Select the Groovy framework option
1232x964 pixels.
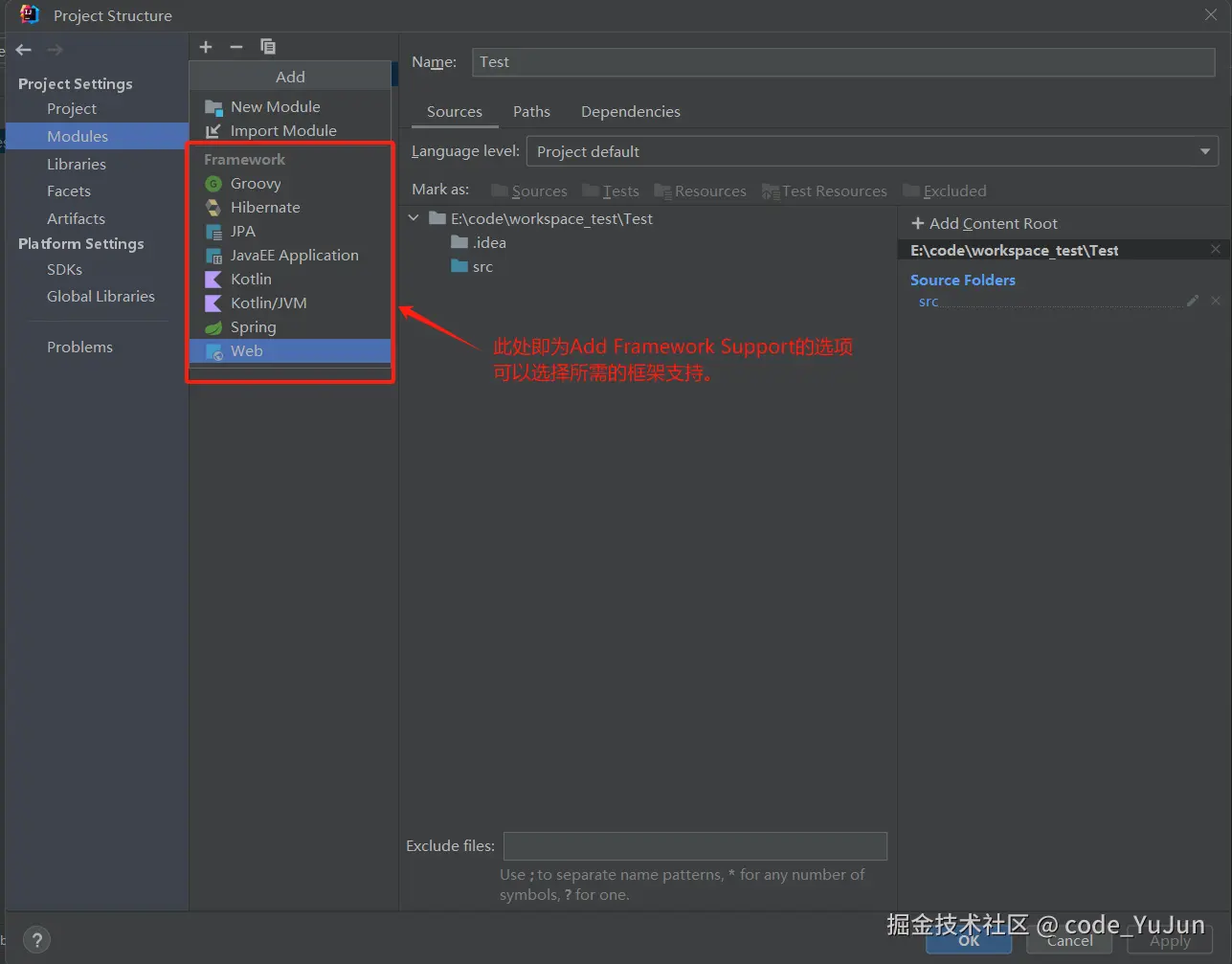[255, 184]
